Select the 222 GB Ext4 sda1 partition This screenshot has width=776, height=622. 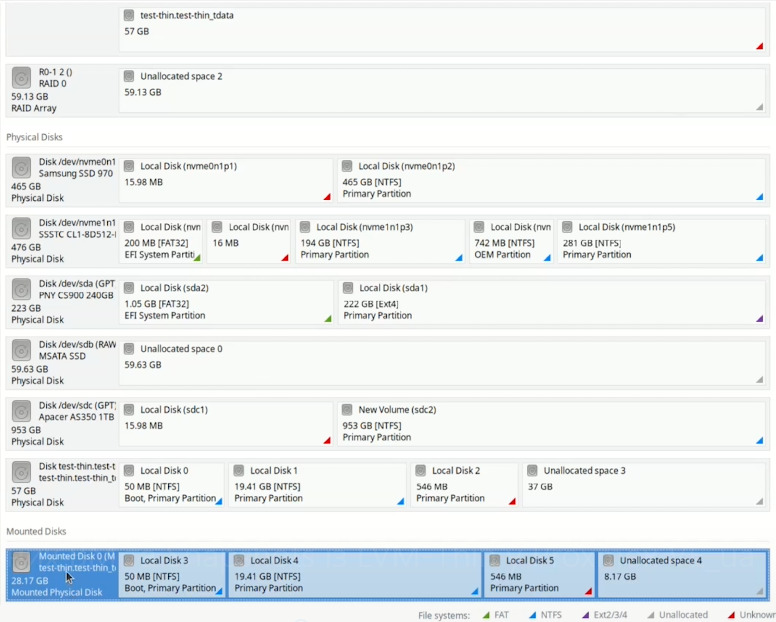coord(552,302)
